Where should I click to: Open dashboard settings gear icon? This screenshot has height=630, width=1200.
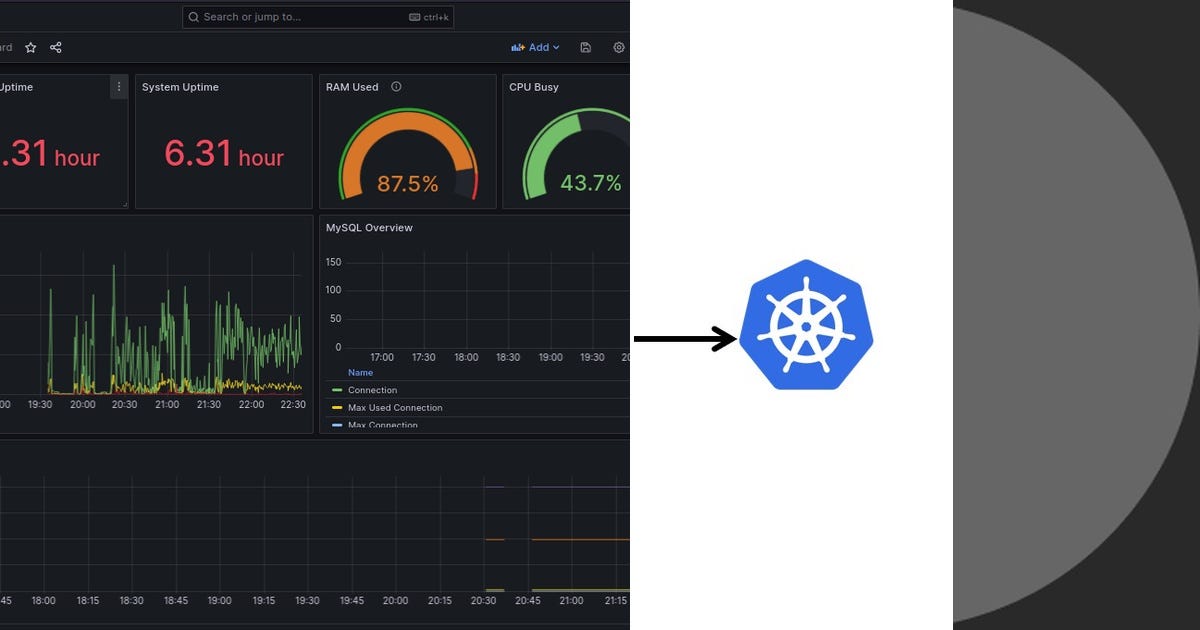pos(619,47)
